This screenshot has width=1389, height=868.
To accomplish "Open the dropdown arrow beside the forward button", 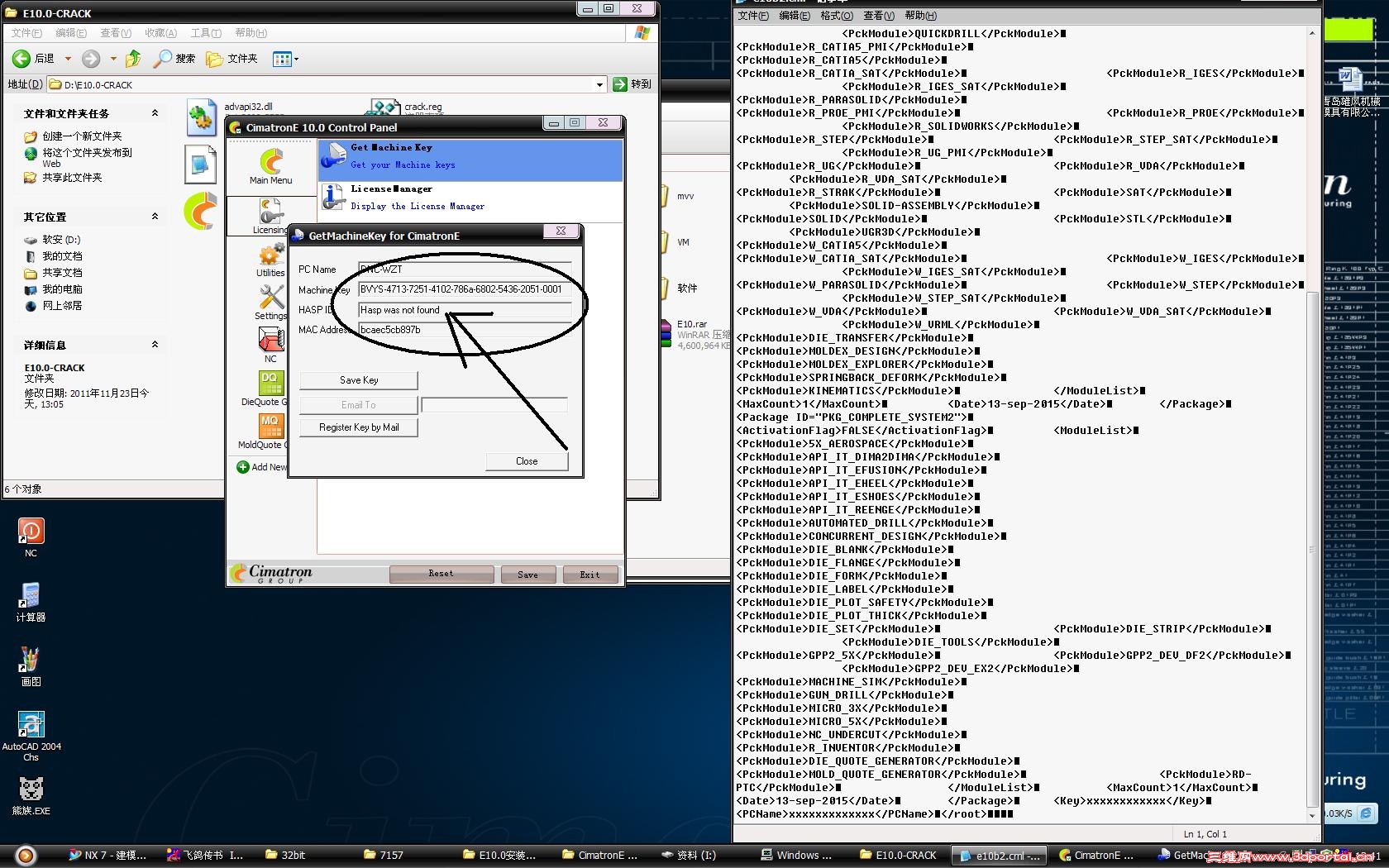I will 113,59.
